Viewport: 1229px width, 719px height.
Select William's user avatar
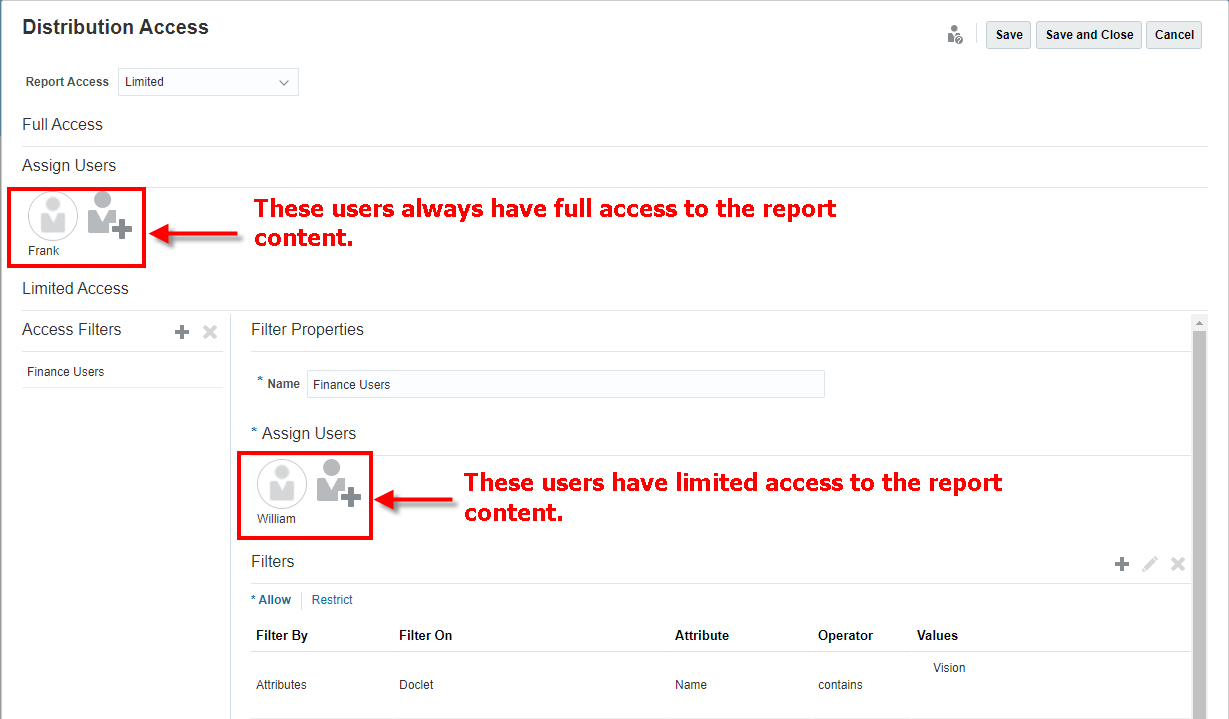coord(282,485)
